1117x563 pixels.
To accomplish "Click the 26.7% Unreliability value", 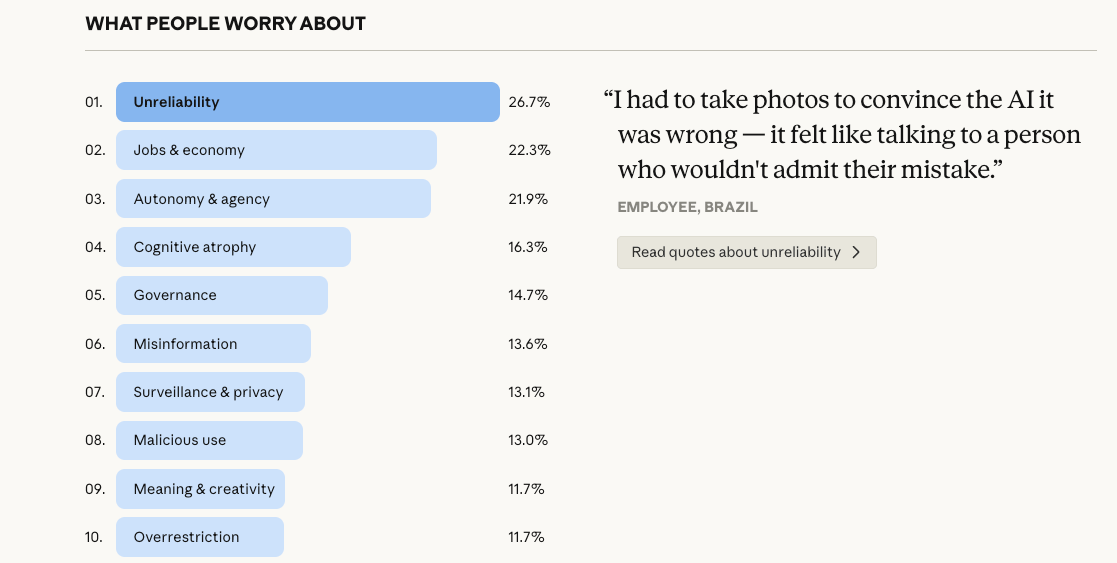I will click(529, 102).
